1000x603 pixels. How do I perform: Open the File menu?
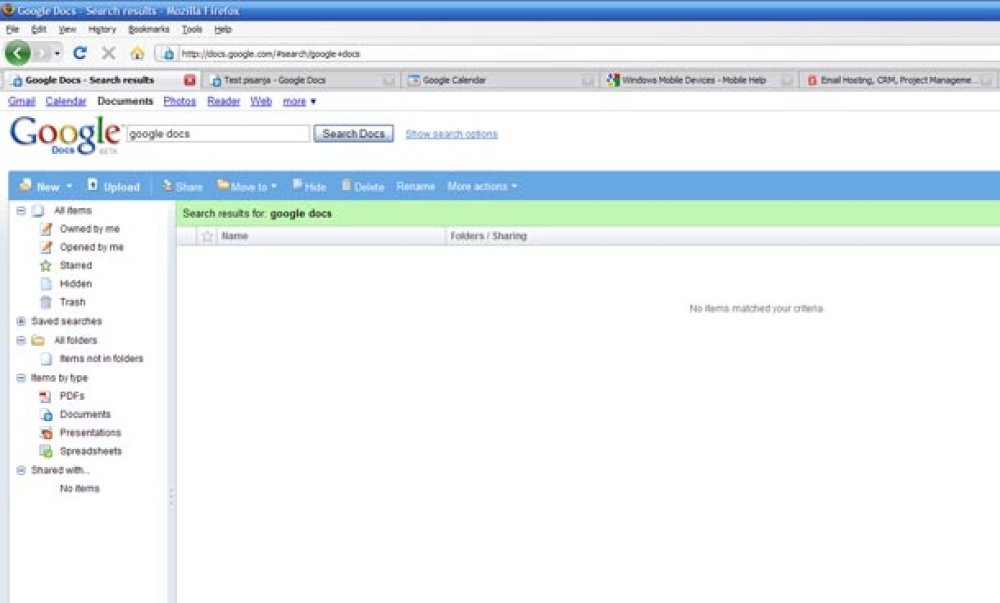(x=12, y=29)
